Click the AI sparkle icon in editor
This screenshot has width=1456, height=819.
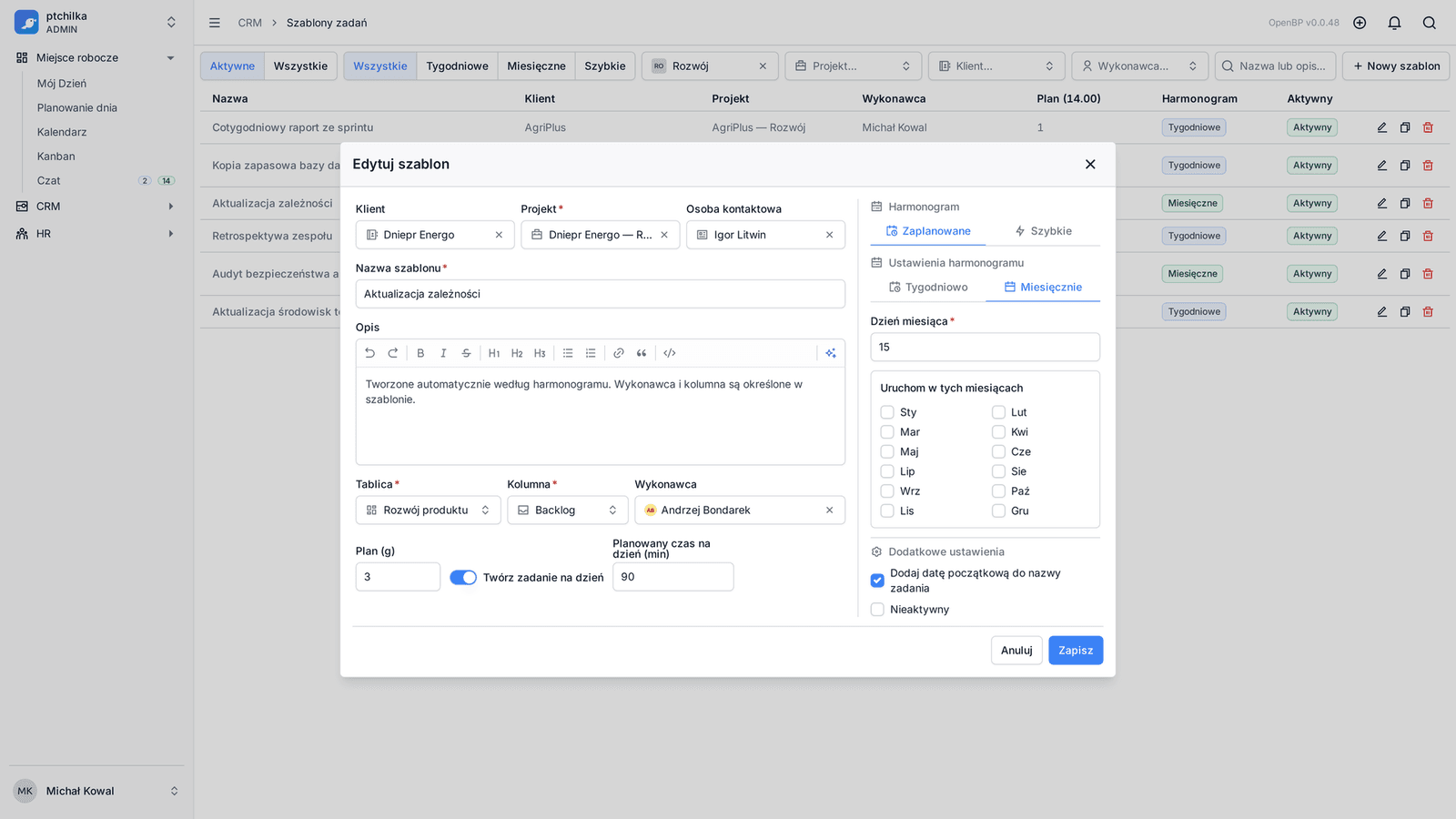coord(831,353)
